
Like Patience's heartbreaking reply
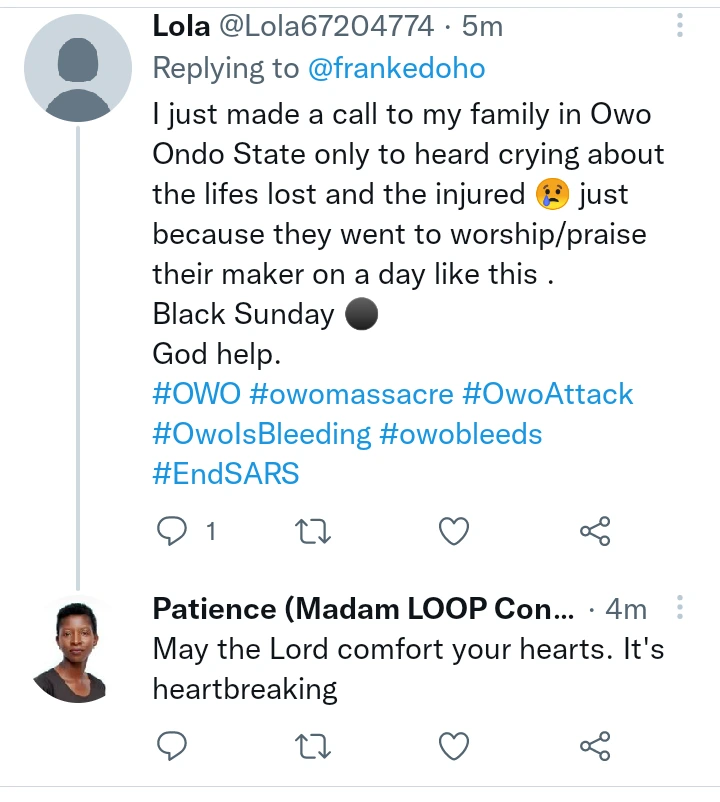pos(455,745)
